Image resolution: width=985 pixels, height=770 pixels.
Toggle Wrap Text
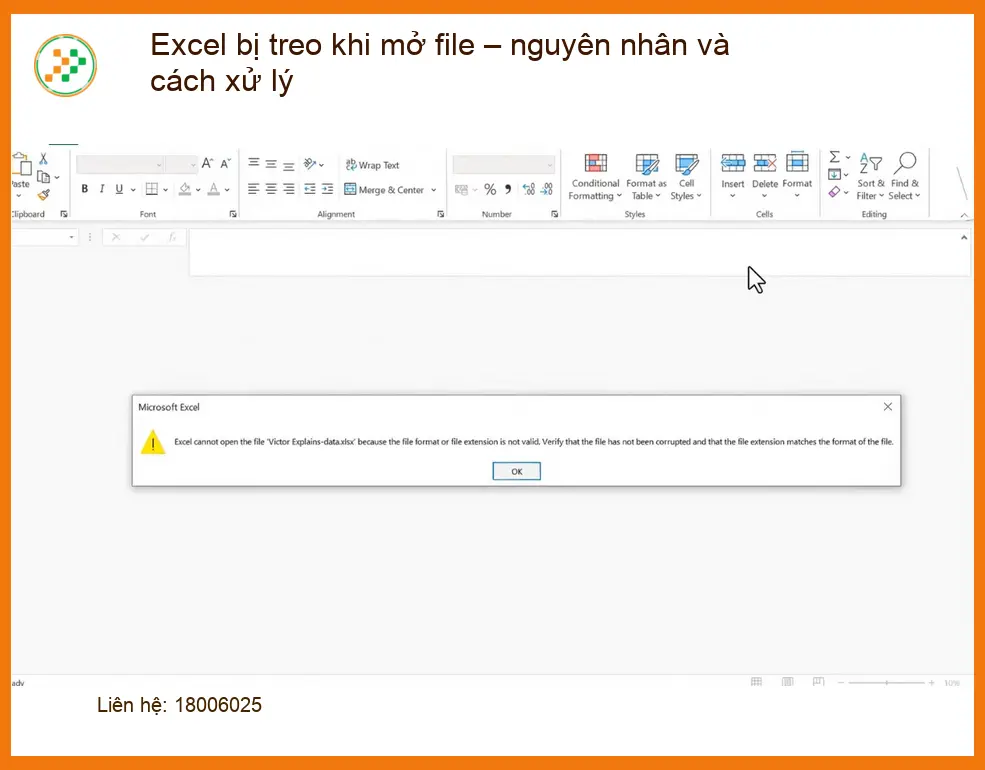373,165
